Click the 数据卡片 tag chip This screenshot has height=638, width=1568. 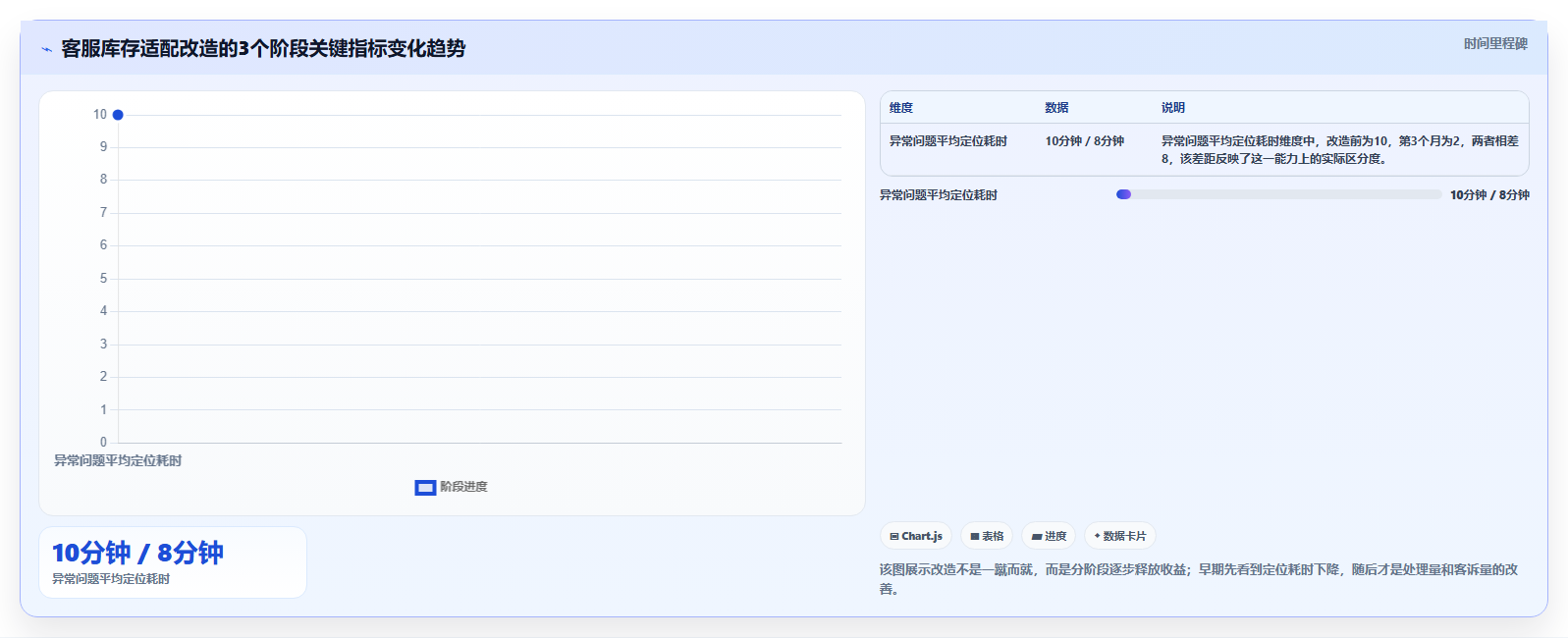click(x=1120, y=536)
